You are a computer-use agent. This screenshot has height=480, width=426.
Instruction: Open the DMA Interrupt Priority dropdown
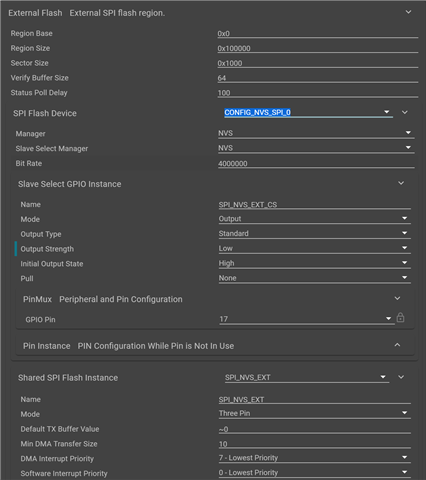315,458
